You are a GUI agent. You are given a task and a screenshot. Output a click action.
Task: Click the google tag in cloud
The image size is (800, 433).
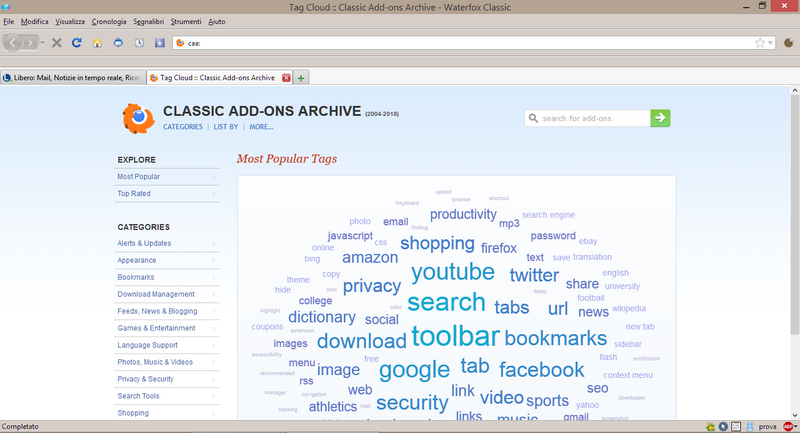(414, 370)
